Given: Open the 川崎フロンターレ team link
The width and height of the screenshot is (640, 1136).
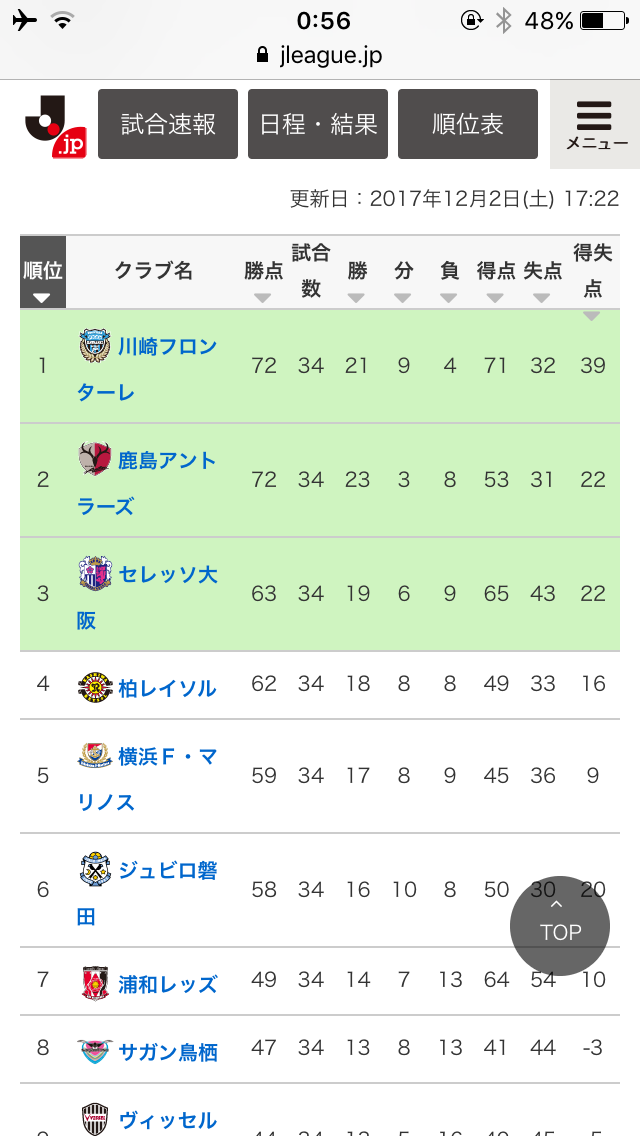Looking at the screenshot, I should pos(147,369).
